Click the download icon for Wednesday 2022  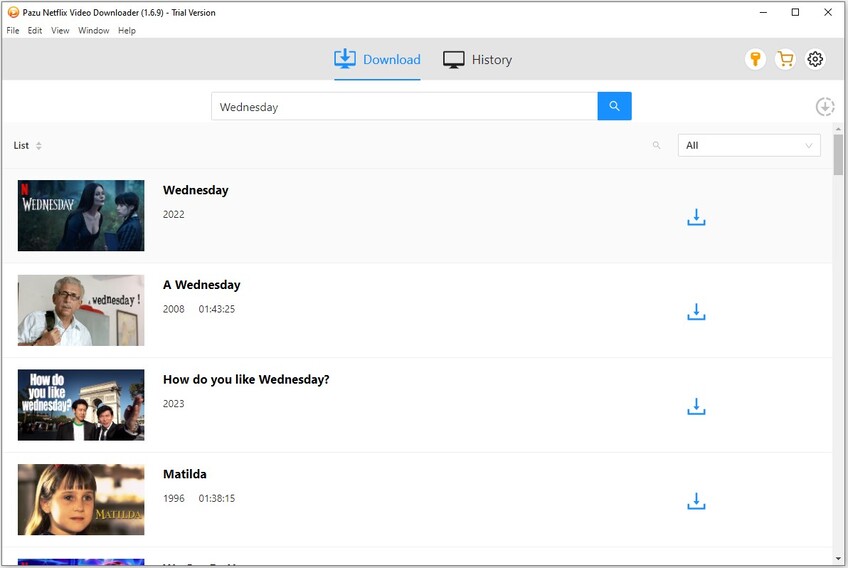point(696,217)
